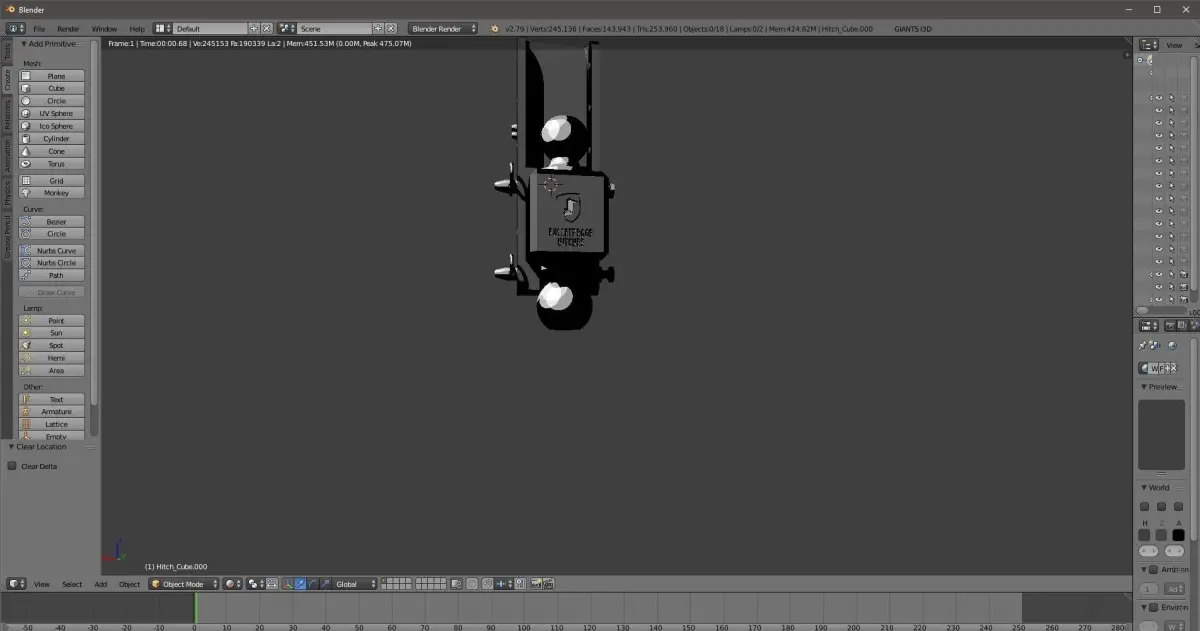Add a Nurbs Curve
1200x631 pixels.
[53, 251]
